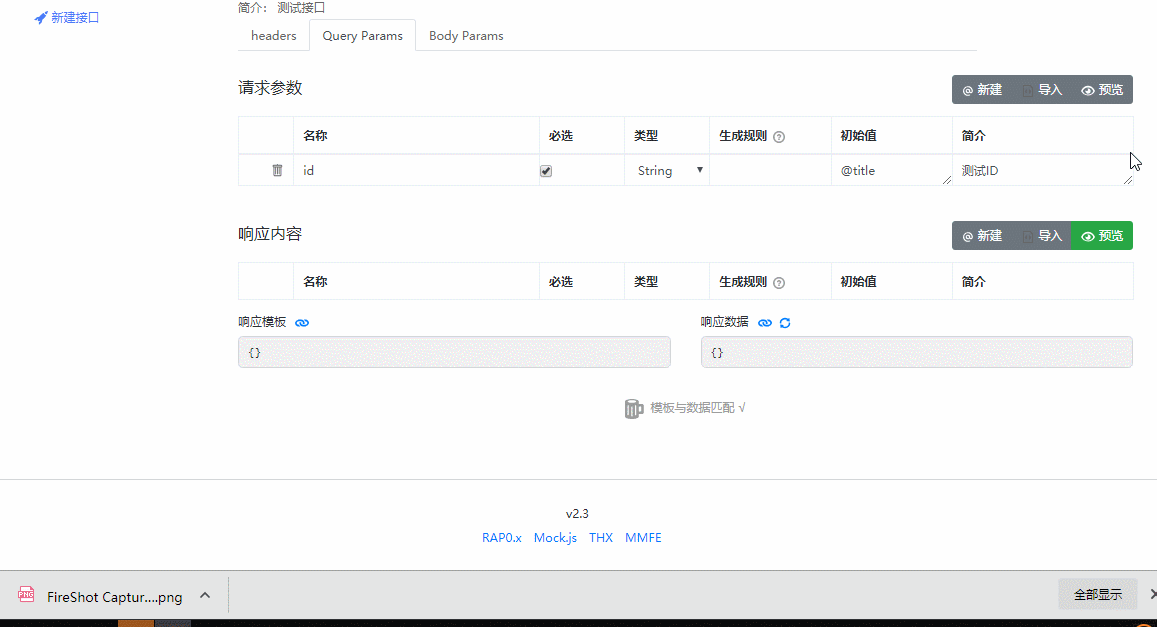The image size is (1157, 627).
Task: Expand the 全部显示 downloads bar option
Action: click(x=1096, y=593)
